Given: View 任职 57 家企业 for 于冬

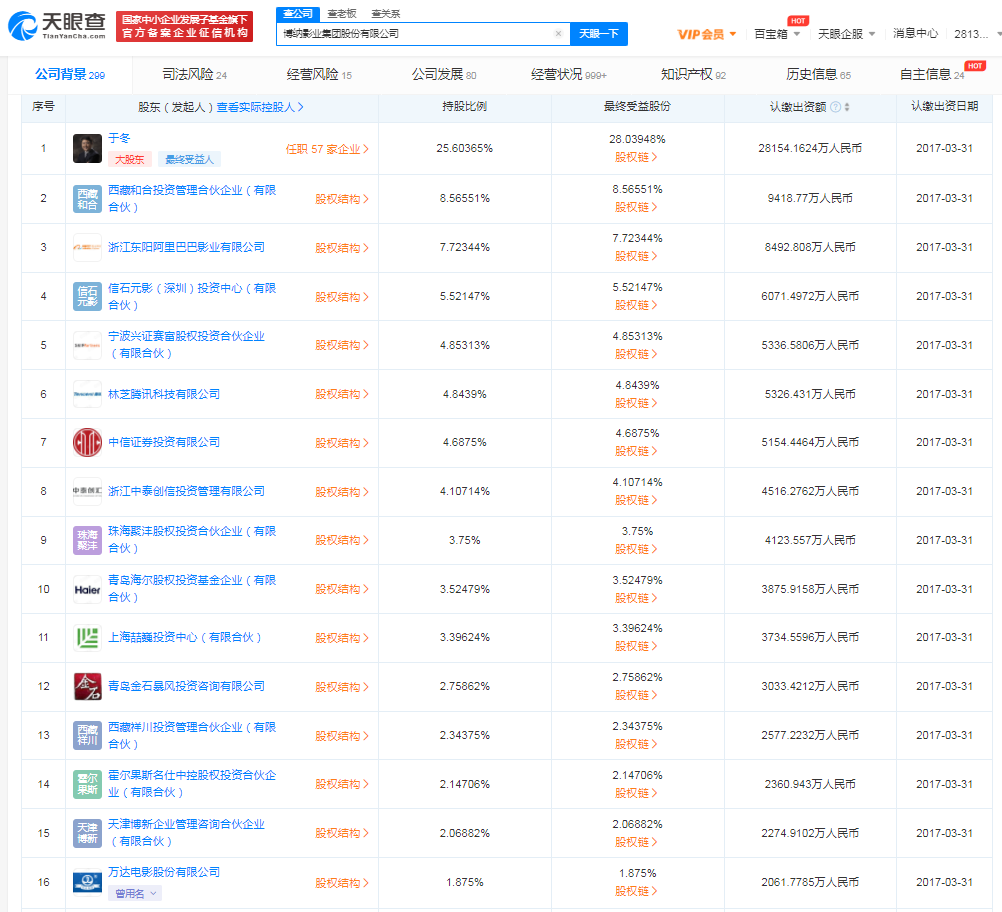Looking at the screenshot, I should pyautogui.click(x=327, y=150).
